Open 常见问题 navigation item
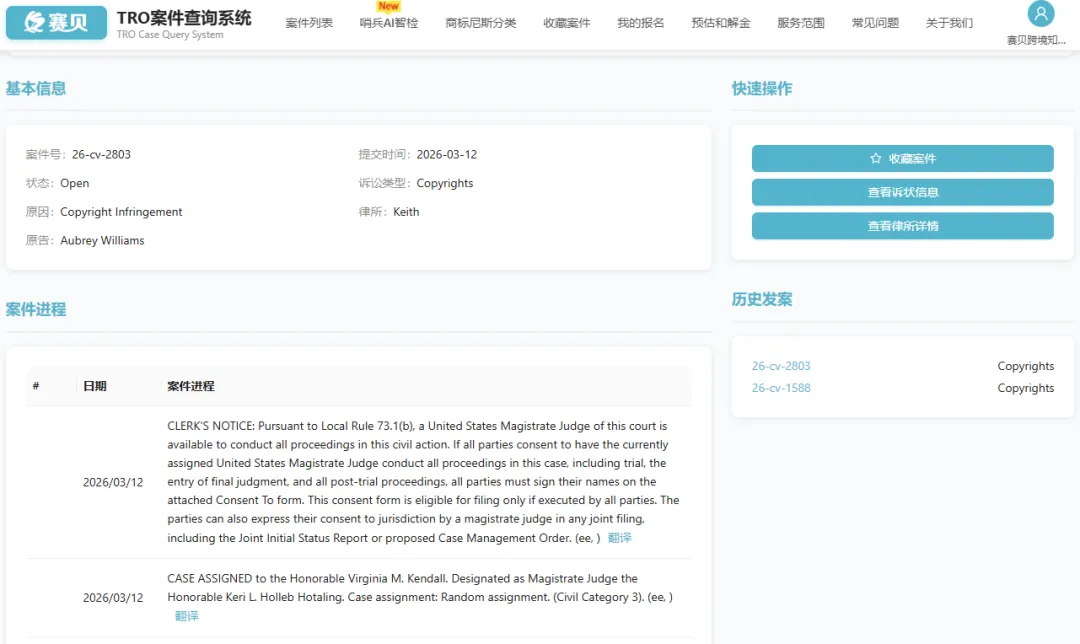The height and width of the screenshot is (644, 1080). click(875, 23)
